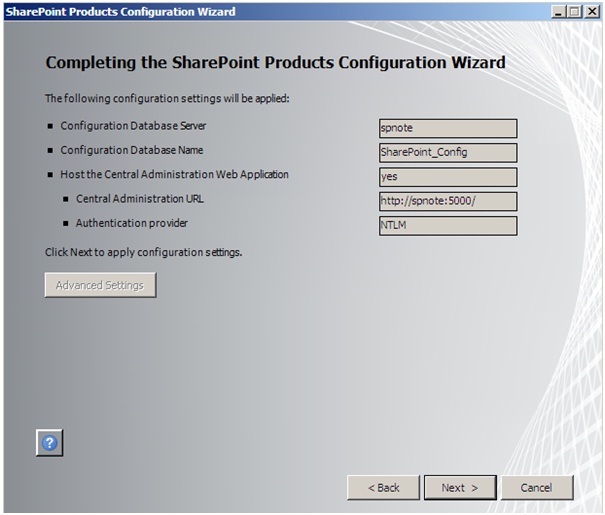The height and width of the screenshot is (515, 605).
Task: Go back with the Back button
Action: pyautogui.click(x=383, y=487)
